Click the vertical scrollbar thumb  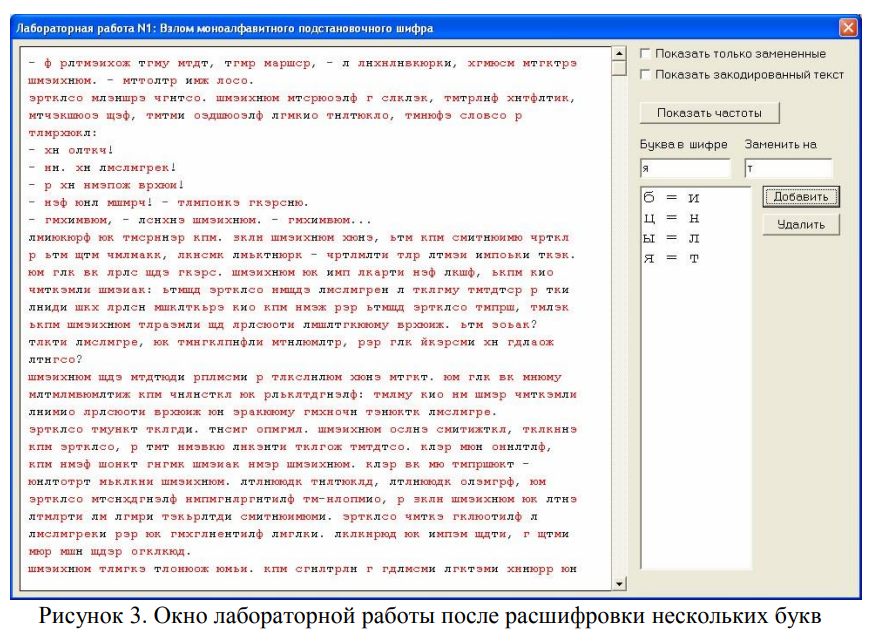click(x=619, y=70)
